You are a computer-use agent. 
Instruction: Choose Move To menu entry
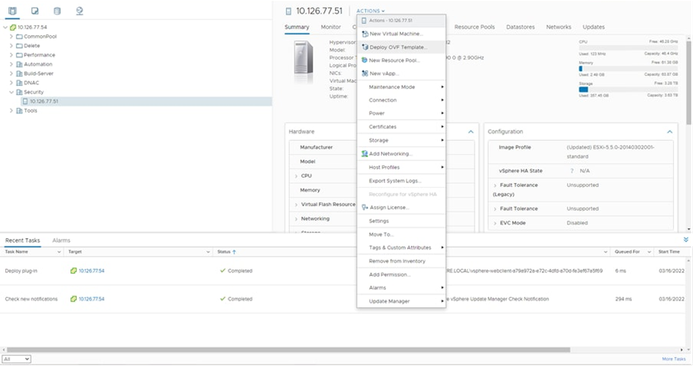click(x=401, y=235)
